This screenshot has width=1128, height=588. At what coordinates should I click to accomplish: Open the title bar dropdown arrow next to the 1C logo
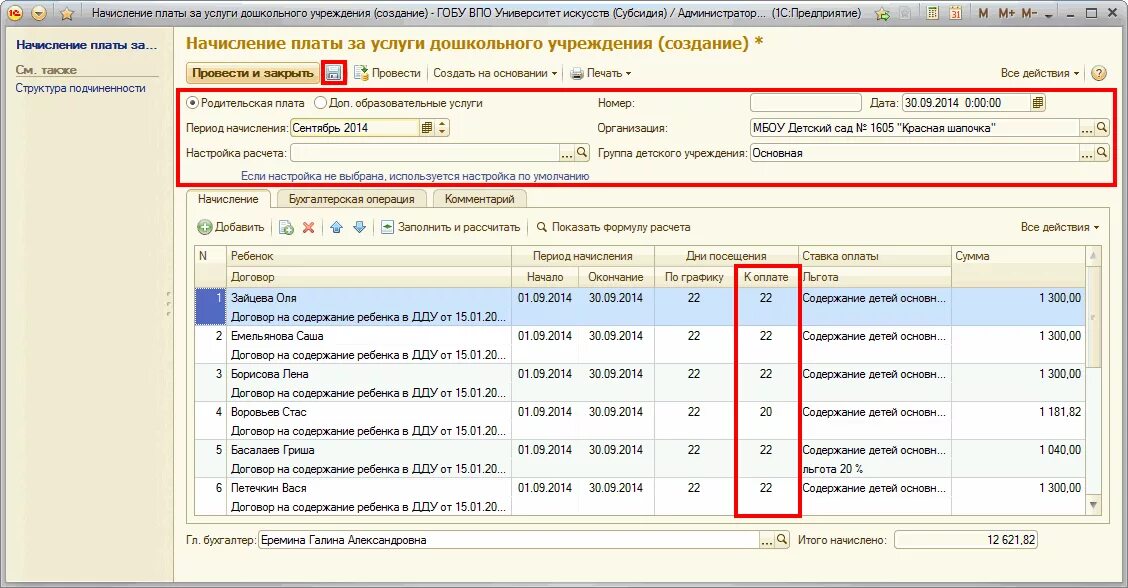(40, 13)
